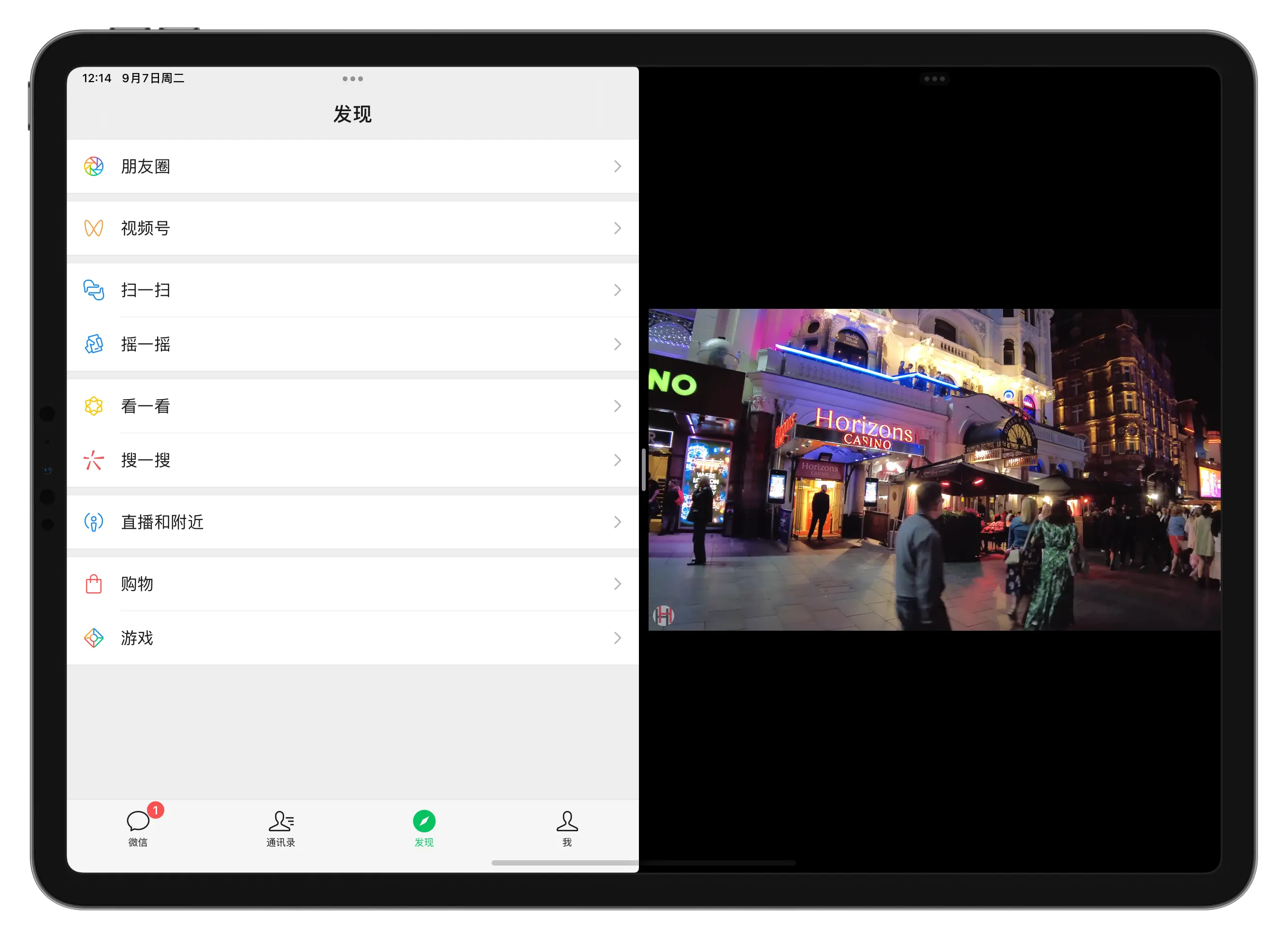Expand the 直播和附近 row chevron

[618, 522]
